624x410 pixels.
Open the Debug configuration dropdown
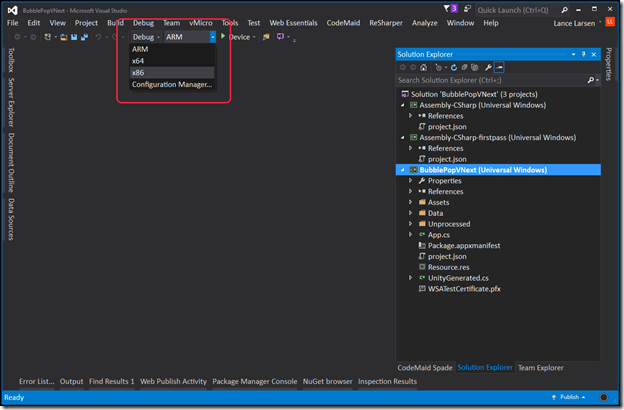(146, 37)
